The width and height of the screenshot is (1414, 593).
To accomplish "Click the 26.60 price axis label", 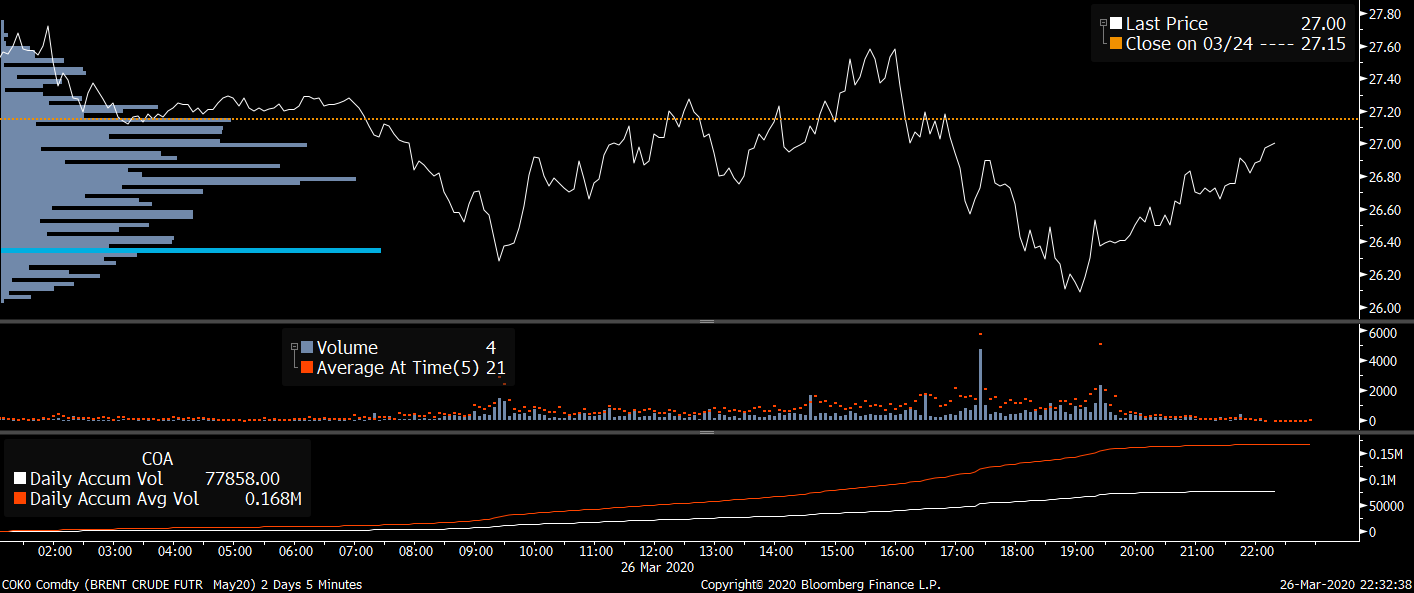I will 1384,210.
